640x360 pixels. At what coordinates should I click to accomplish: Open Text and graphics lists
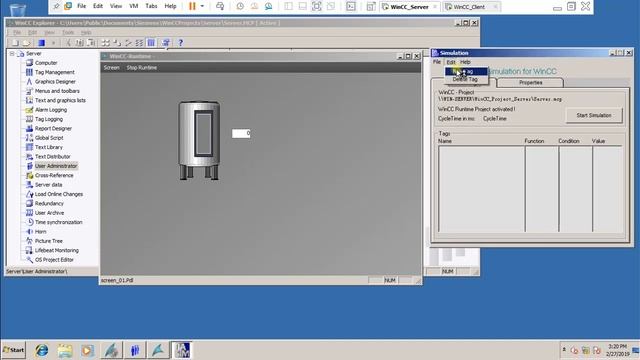coord(60,100)
